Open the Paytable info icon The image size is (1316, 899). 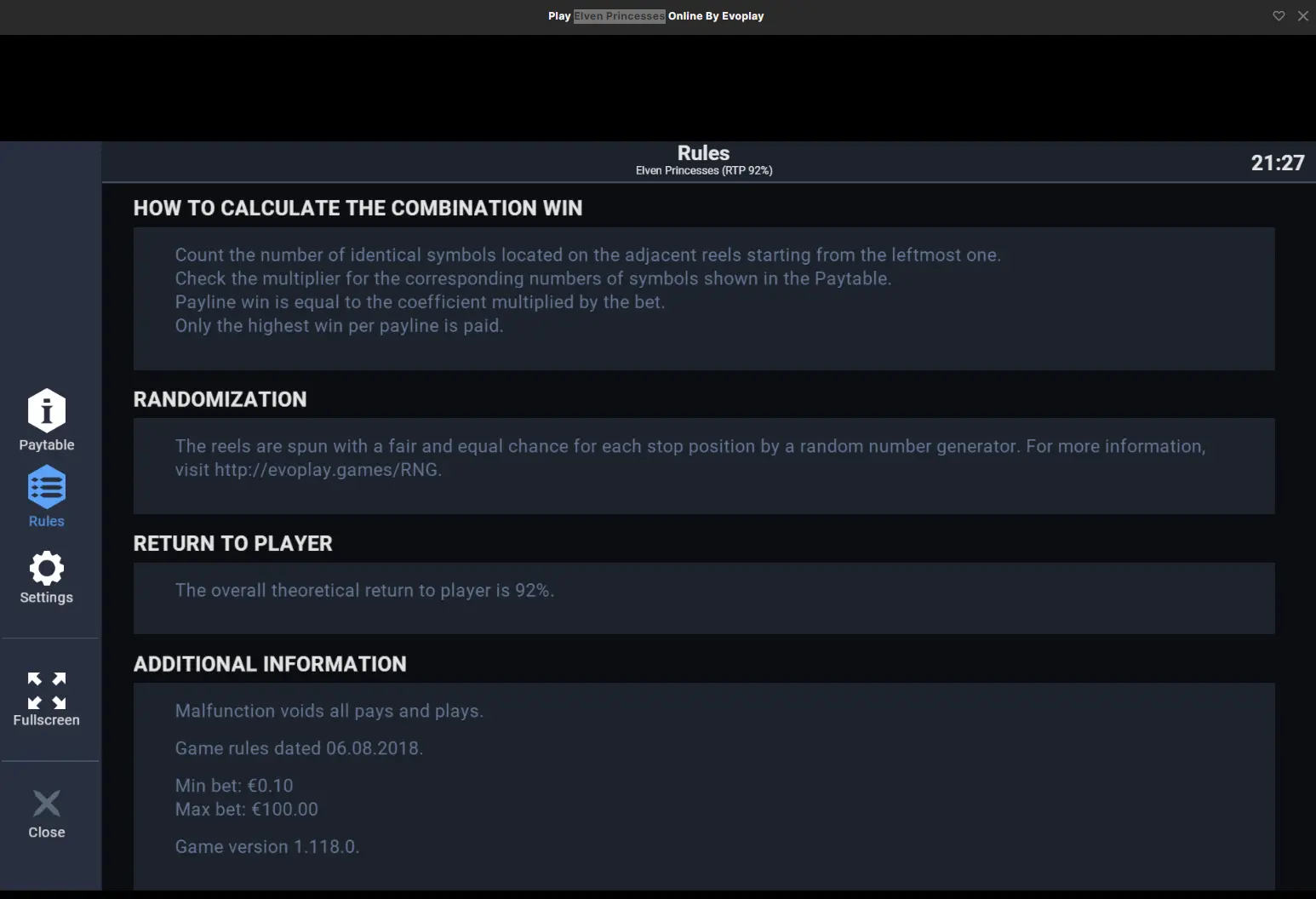[47, 411]
